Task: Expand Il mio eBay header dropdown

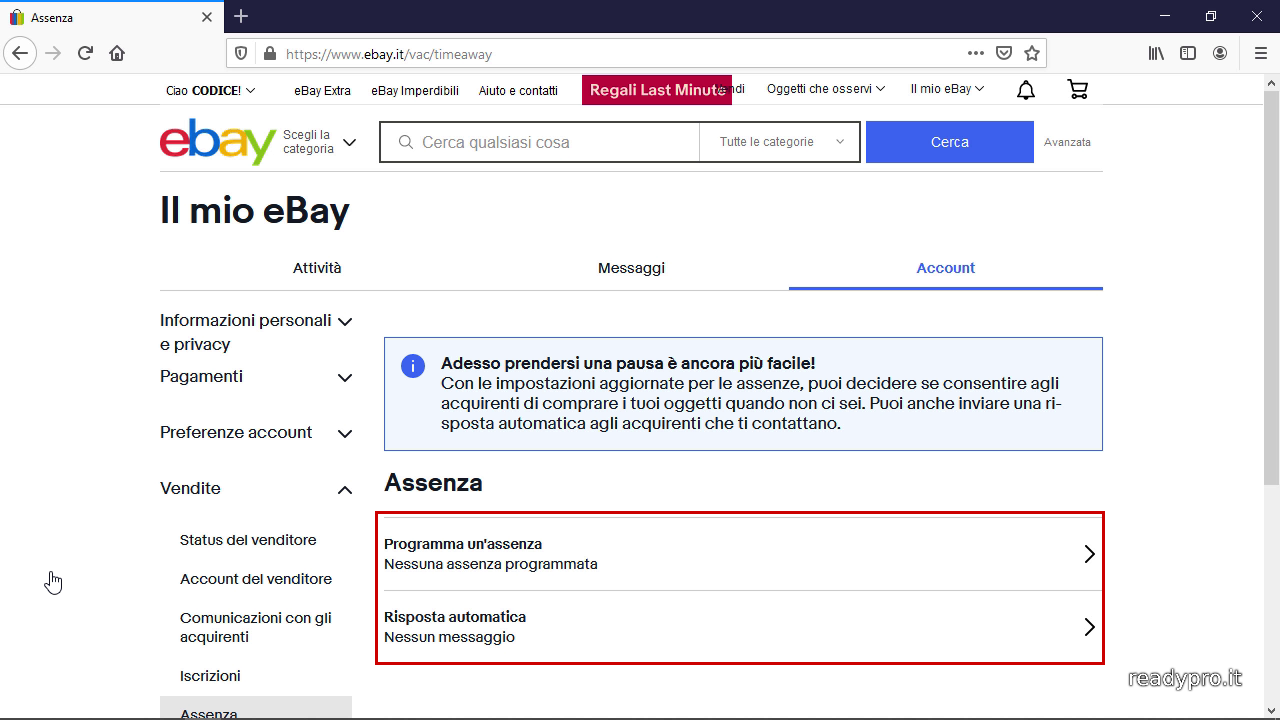Action: [x=947, y=89]
